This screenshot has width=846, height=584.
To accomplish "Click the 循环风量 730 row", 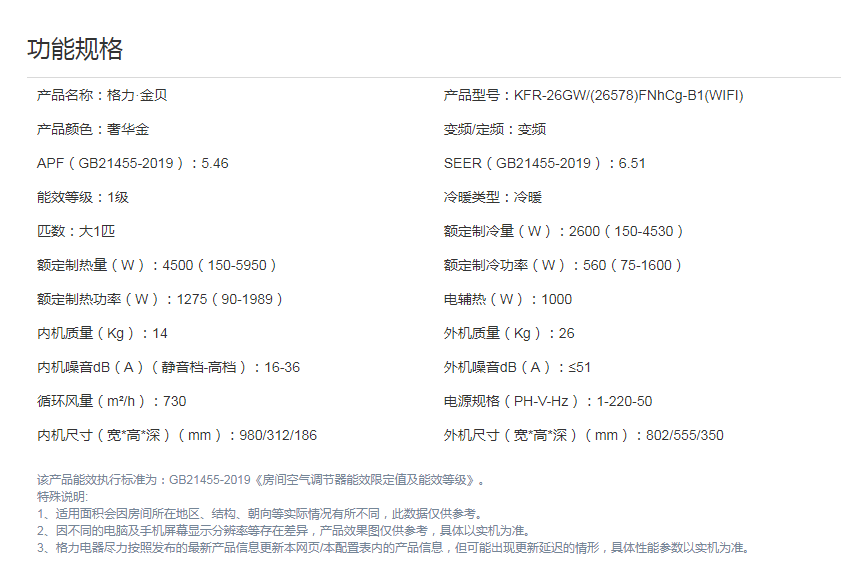I will [112, 402].
